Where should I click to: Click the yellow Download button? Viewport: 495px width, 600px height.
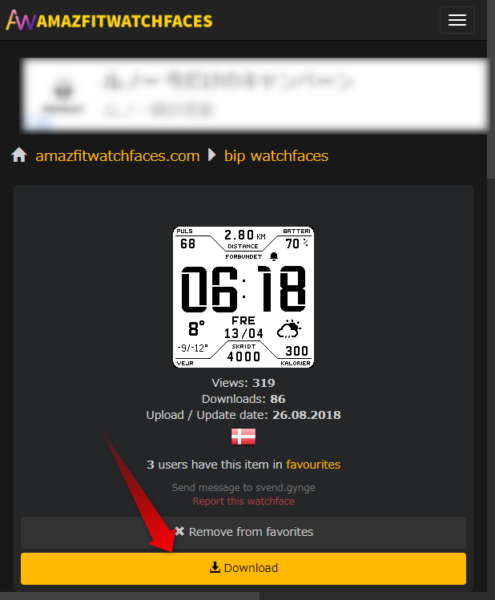pos(243,568)
